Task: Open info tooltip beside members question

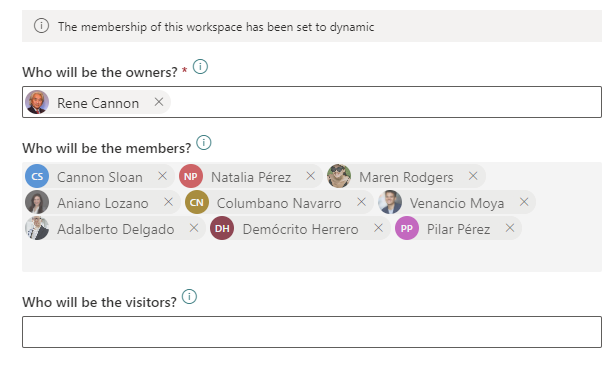Action: coord(204,143)
